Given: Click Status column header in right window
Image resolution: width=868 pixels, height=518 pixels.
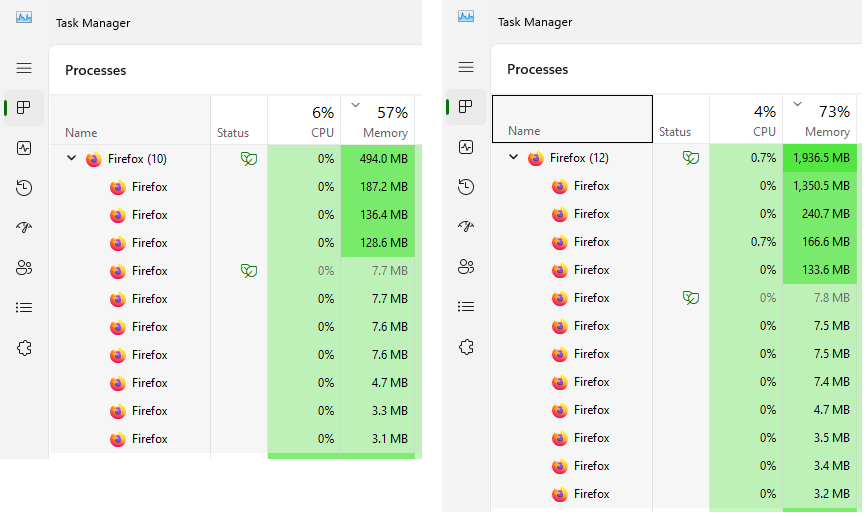Looking at the screenshot, I should coord(675,131).
